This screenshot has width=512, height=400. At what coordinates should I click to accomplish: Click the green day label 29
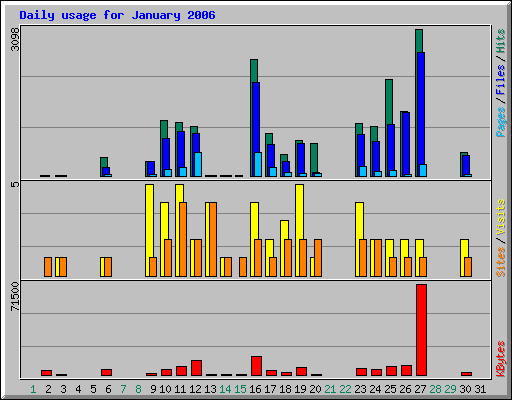450,389
